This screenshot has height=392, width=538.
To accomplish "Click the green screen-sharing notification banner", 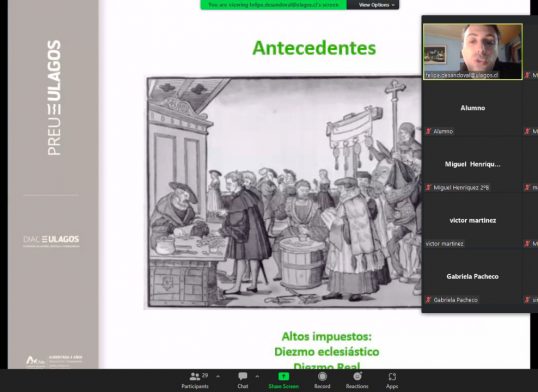I will [x=273, y=5].
